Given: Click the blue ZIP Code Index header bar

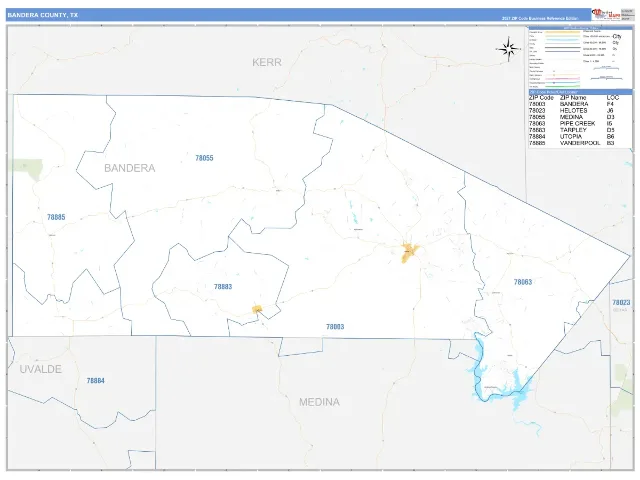Looking at the screenshot, I should [580, 92].
